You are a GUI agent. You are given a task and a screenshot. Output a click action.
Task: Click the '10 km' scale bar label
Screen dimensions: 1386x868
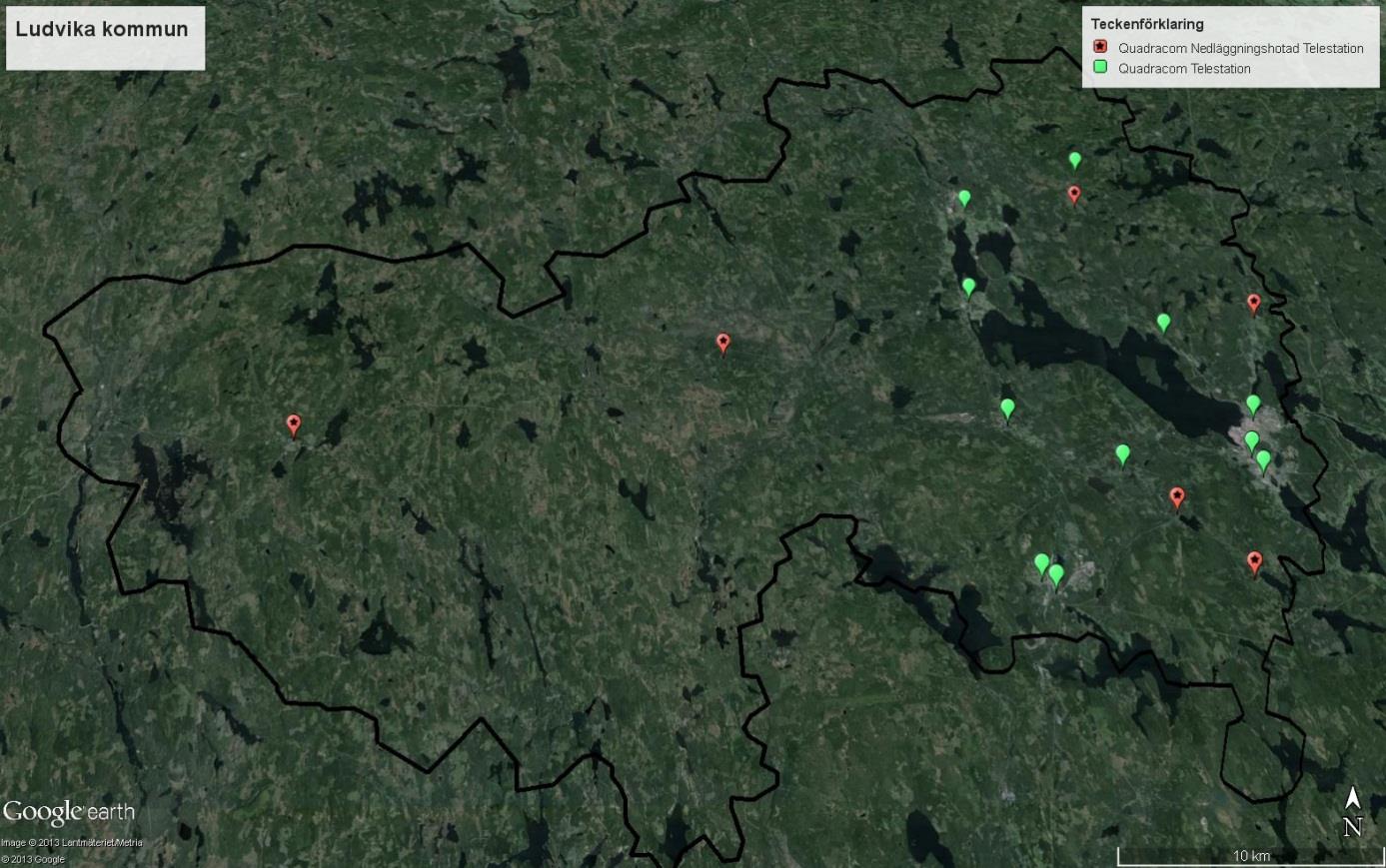1251,856
